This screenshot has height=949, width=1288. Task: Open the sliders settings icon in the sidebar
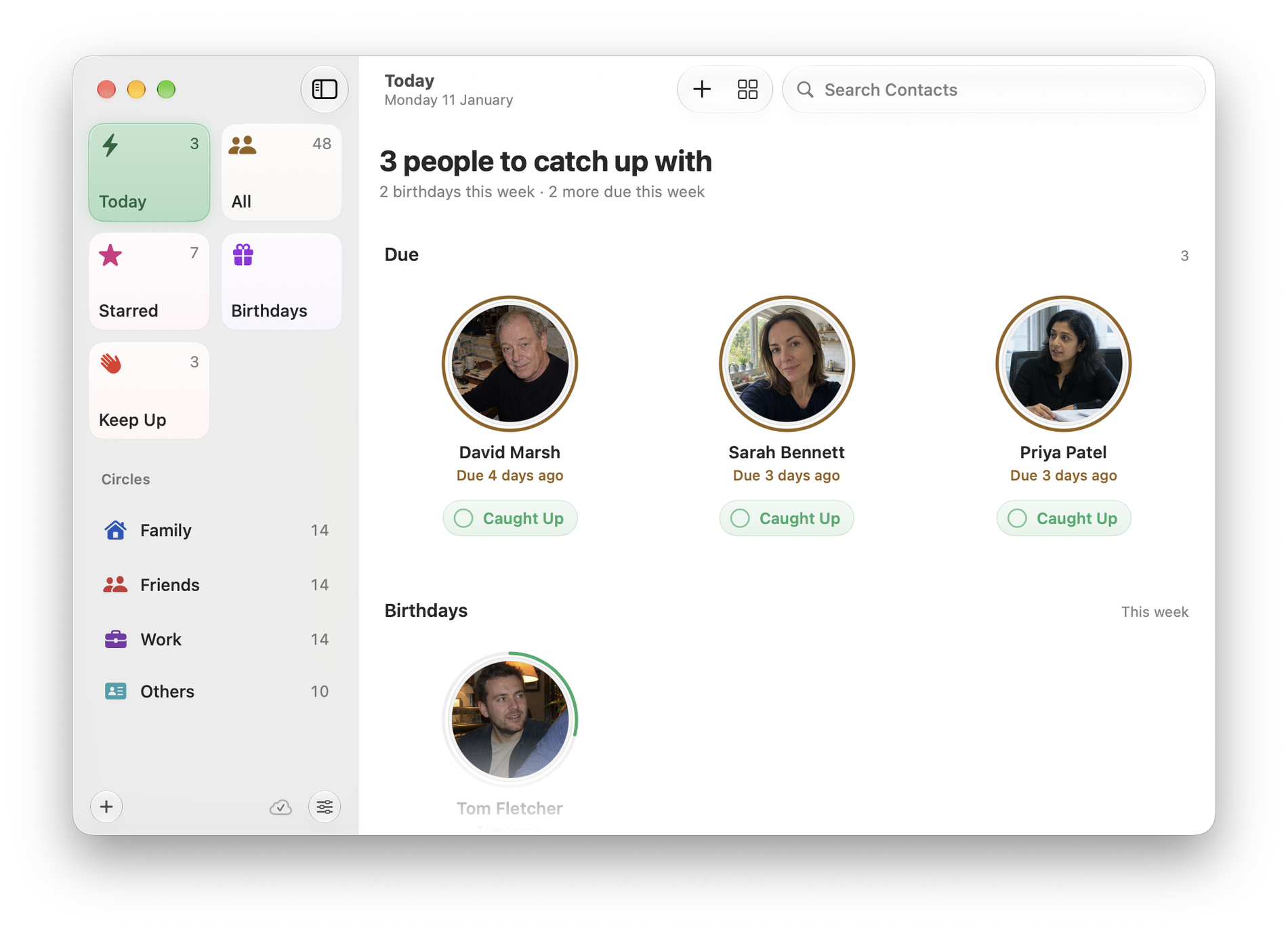[325, 807]
